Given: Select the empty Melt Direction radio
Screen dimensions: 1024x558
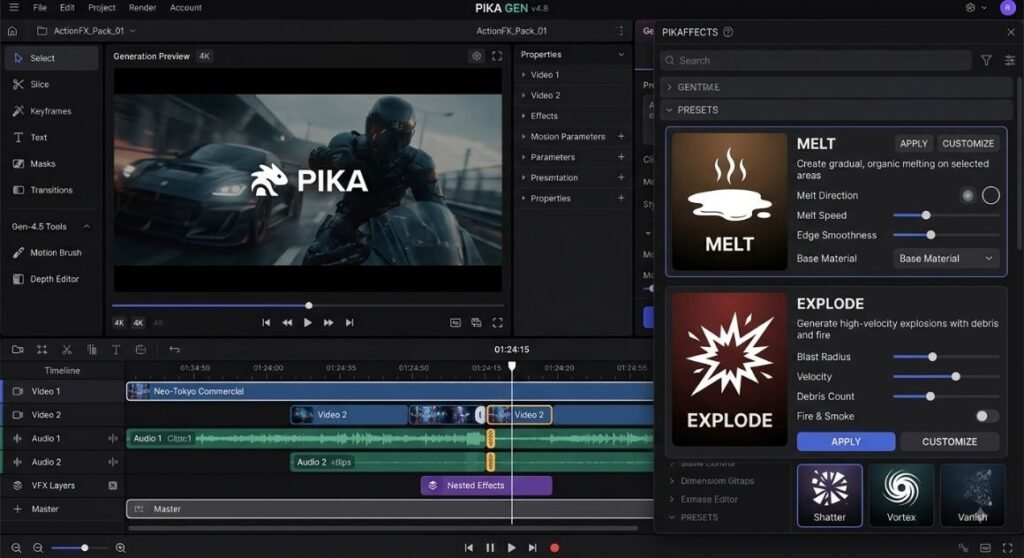Looking at the screenshot, I should [991, 195].
